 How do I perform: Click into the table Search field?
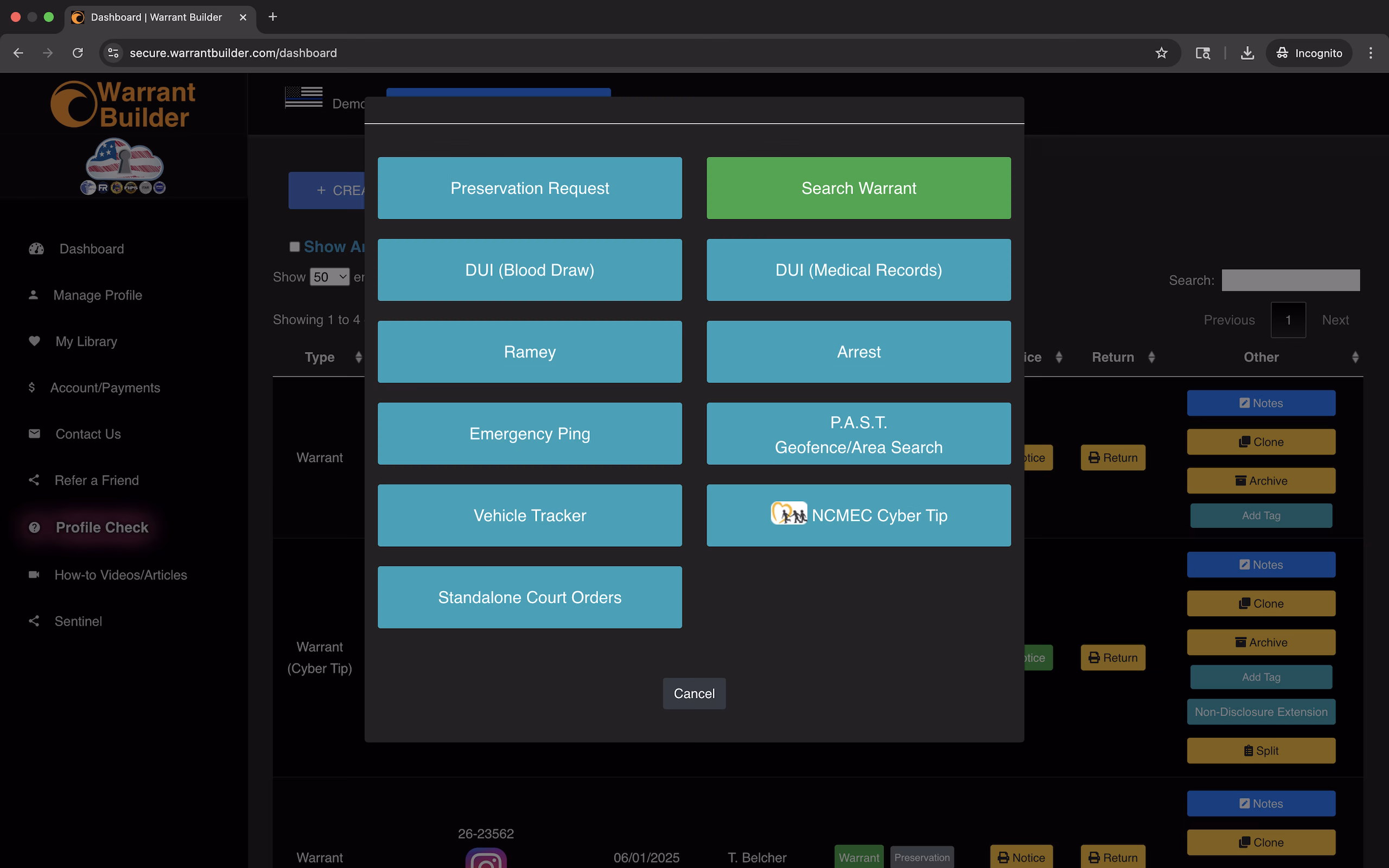coord(1290,280)
